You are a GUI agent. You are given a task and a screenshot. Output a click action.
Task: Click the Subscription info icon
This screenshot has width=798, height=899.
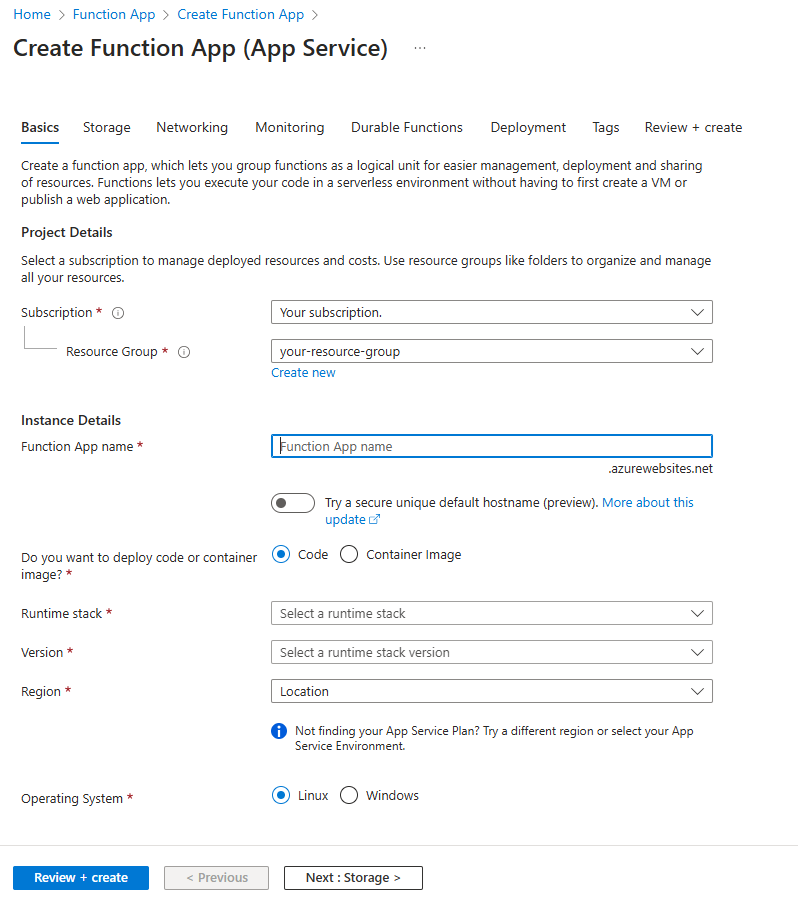(x=118, y=313)
